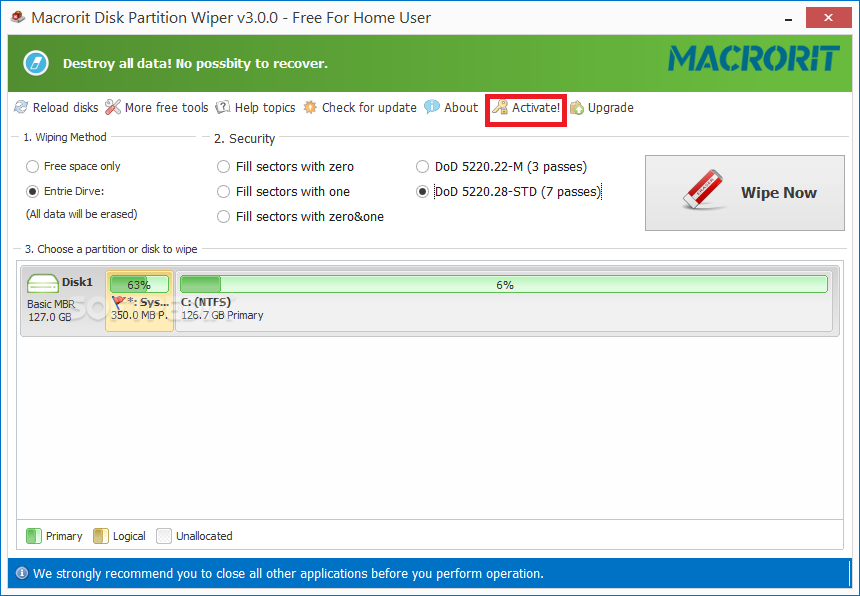Select the 350 MB system partition

pos(139,300)
